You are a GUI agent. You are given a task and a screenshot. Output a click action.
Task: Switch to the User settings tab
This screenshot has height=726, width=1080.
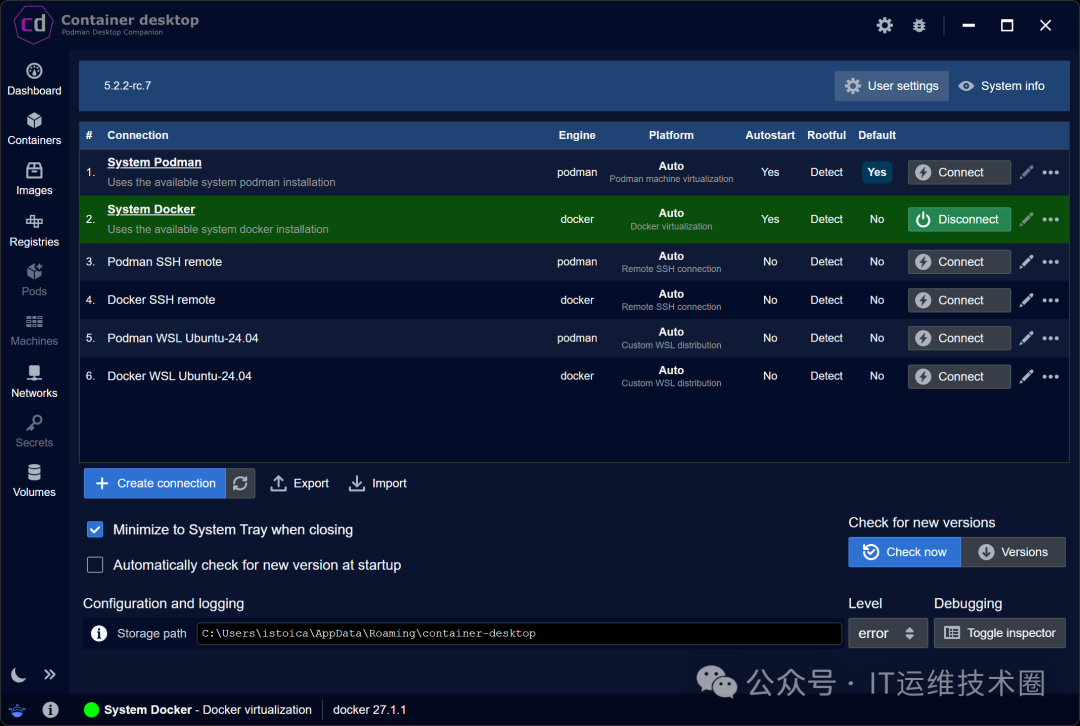(x=891, y=85)
